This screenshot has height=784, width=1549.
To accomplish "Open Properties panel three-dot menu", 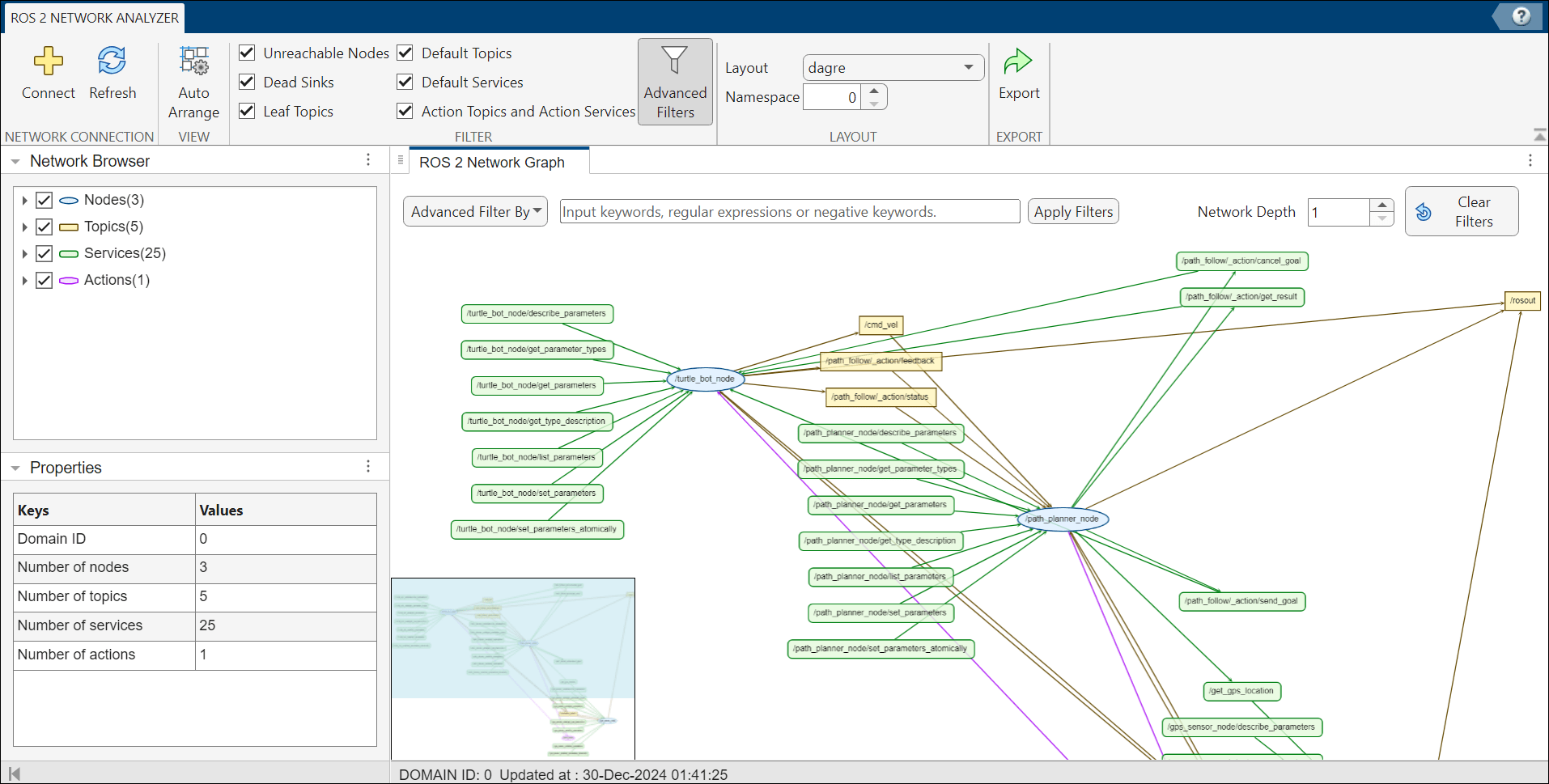I will pos(368,467).
